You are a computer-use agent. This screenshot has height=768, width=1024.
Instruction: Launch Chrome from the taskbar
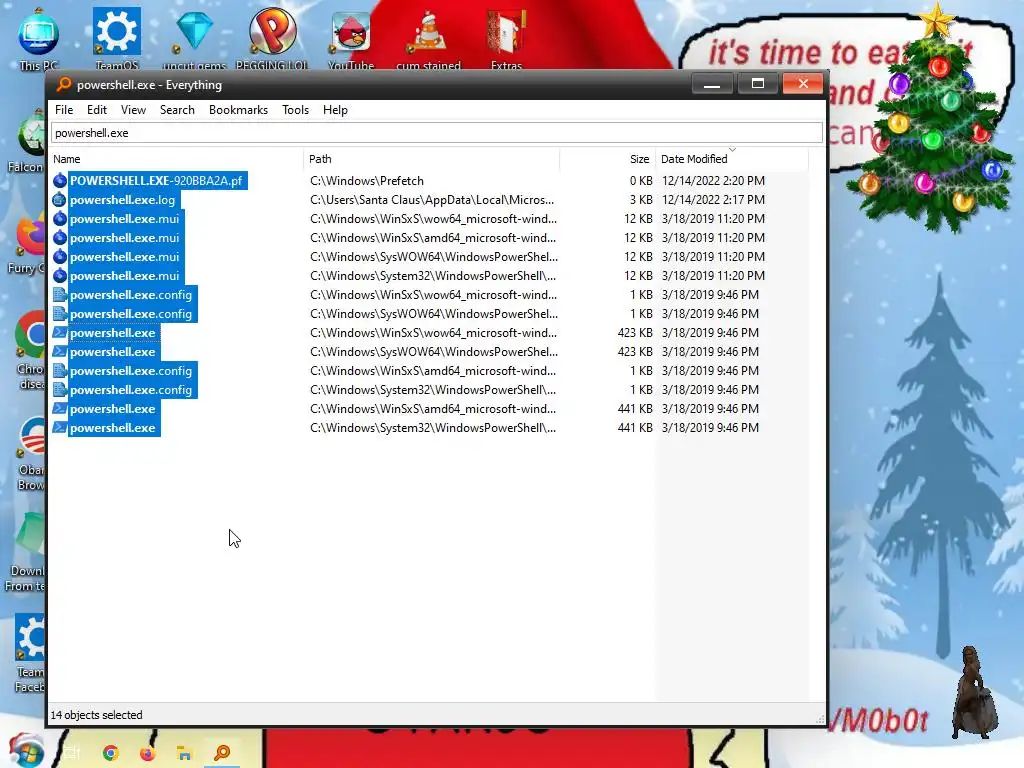point(110,753)
